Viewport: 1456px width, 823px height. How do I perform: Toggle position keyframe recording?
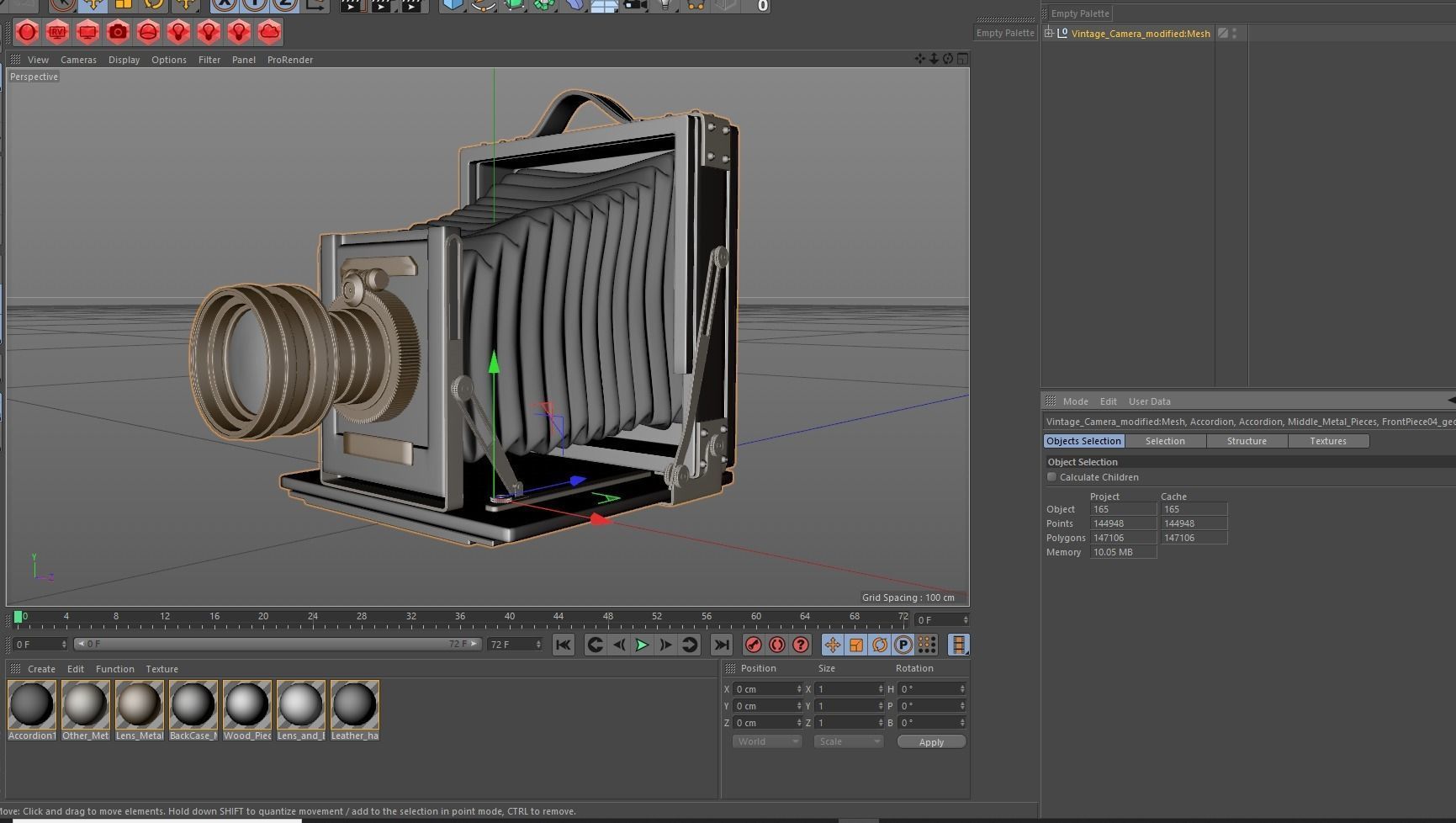click(832, 645)
